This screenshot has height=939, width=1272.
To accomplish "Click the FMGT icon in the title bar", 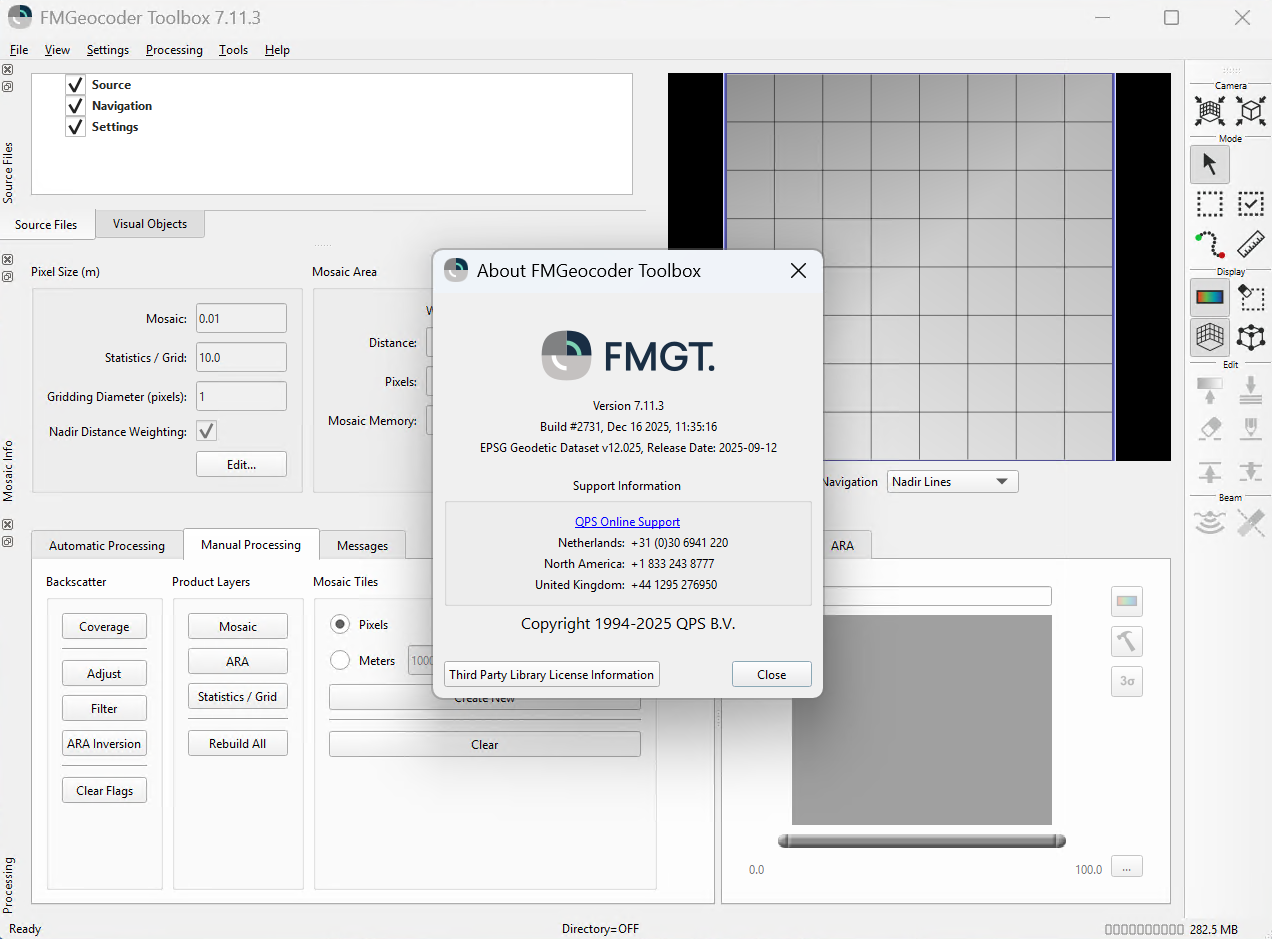I will pos(19,17).
